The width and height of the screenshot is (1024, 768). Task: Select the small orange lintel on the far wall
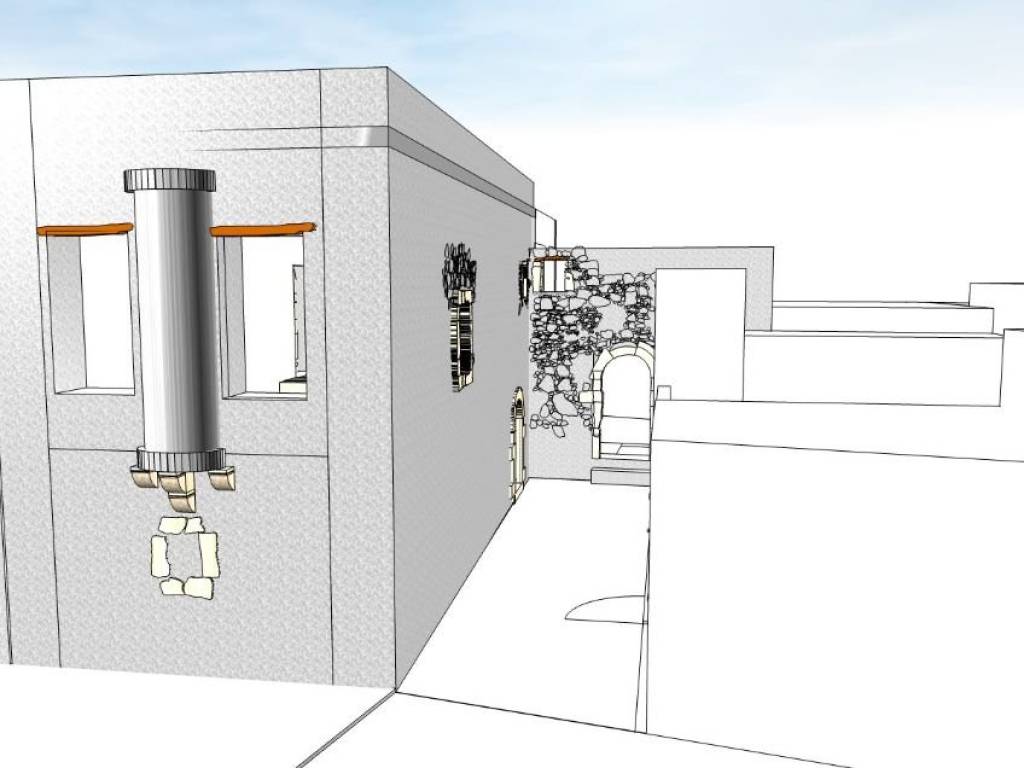click(551, 258)
